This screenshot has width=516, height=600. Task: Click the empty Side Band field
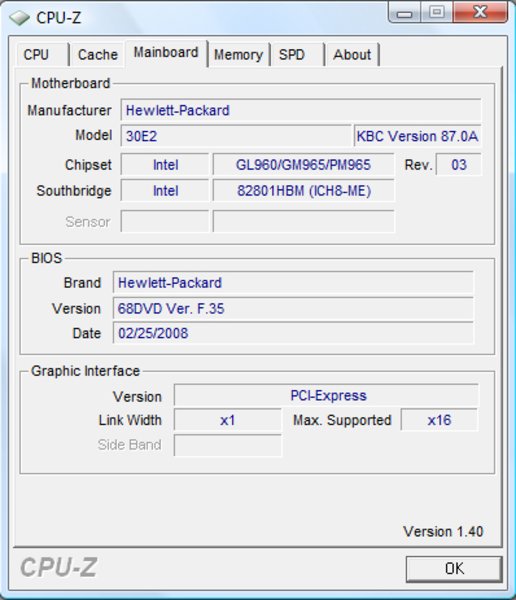coord(228,445)
